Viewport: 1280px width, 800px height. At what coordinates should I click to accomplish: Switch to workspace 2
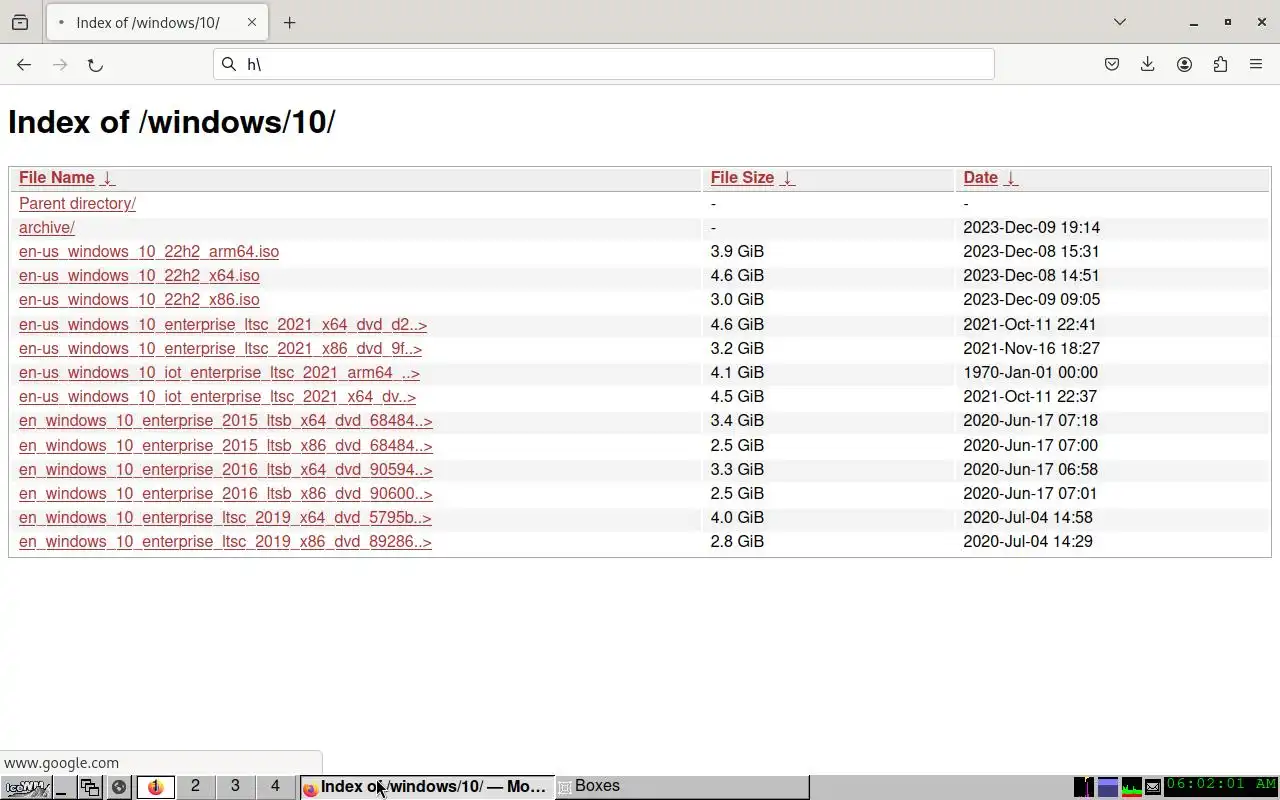195,787
